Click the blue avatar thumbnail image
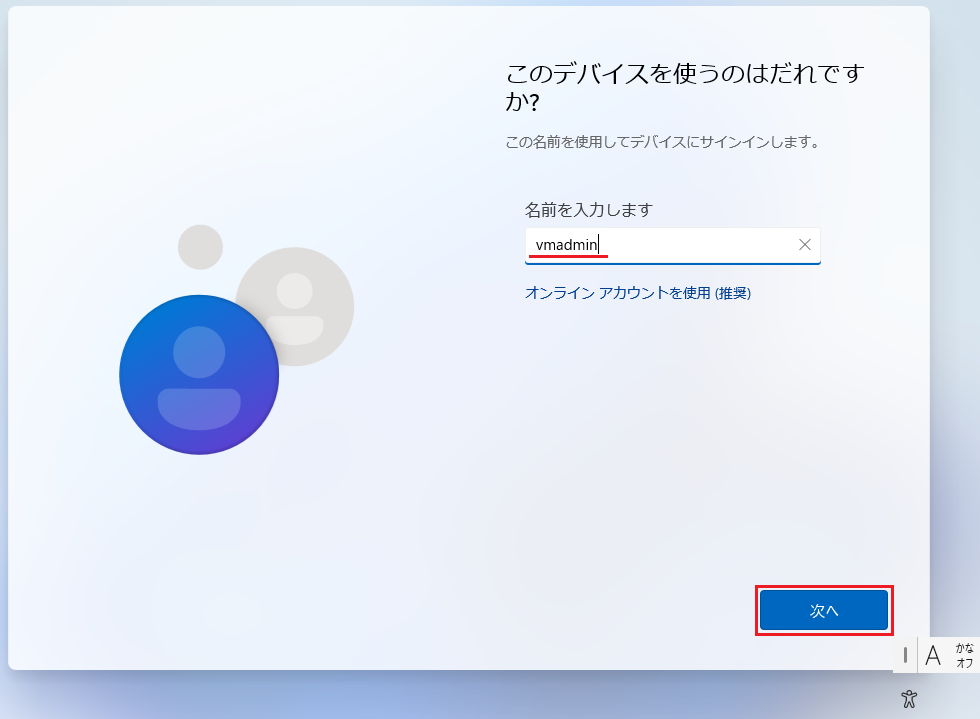Screen dimensions: 980x719 point(199,374)
